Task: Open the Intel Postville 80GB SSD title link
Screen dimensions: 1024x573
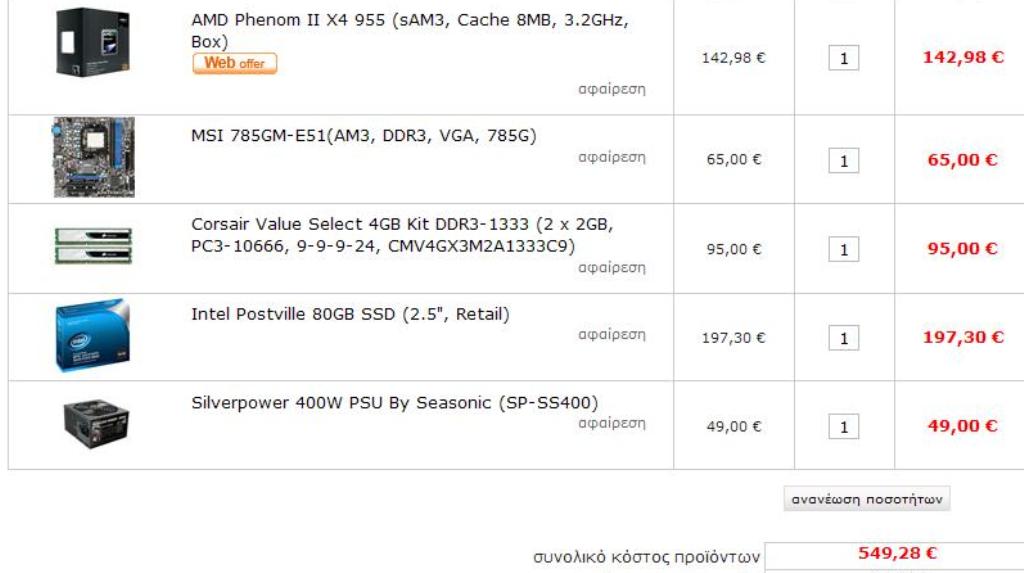Action: (x=350, y=314)
